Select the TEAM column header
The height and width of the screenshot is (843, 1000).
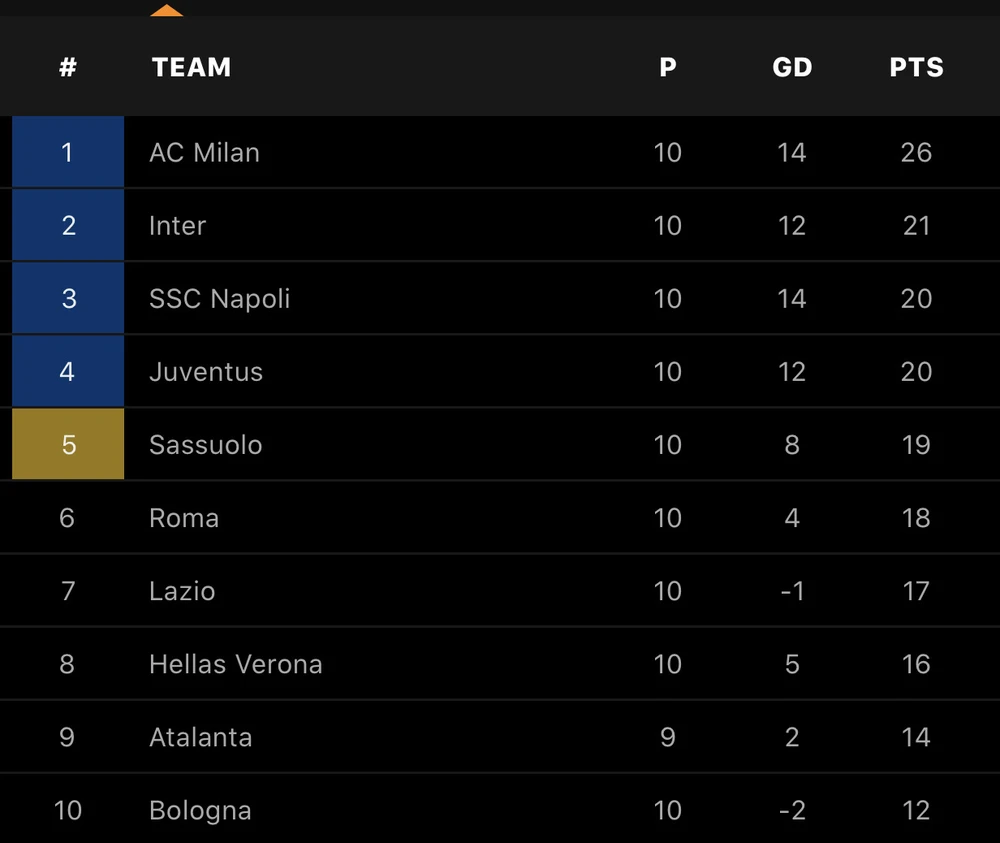[x=191, y=67]
